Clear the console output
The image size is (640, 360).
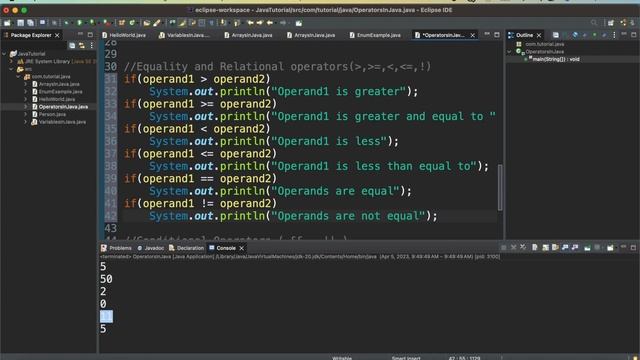pos(535,247)
